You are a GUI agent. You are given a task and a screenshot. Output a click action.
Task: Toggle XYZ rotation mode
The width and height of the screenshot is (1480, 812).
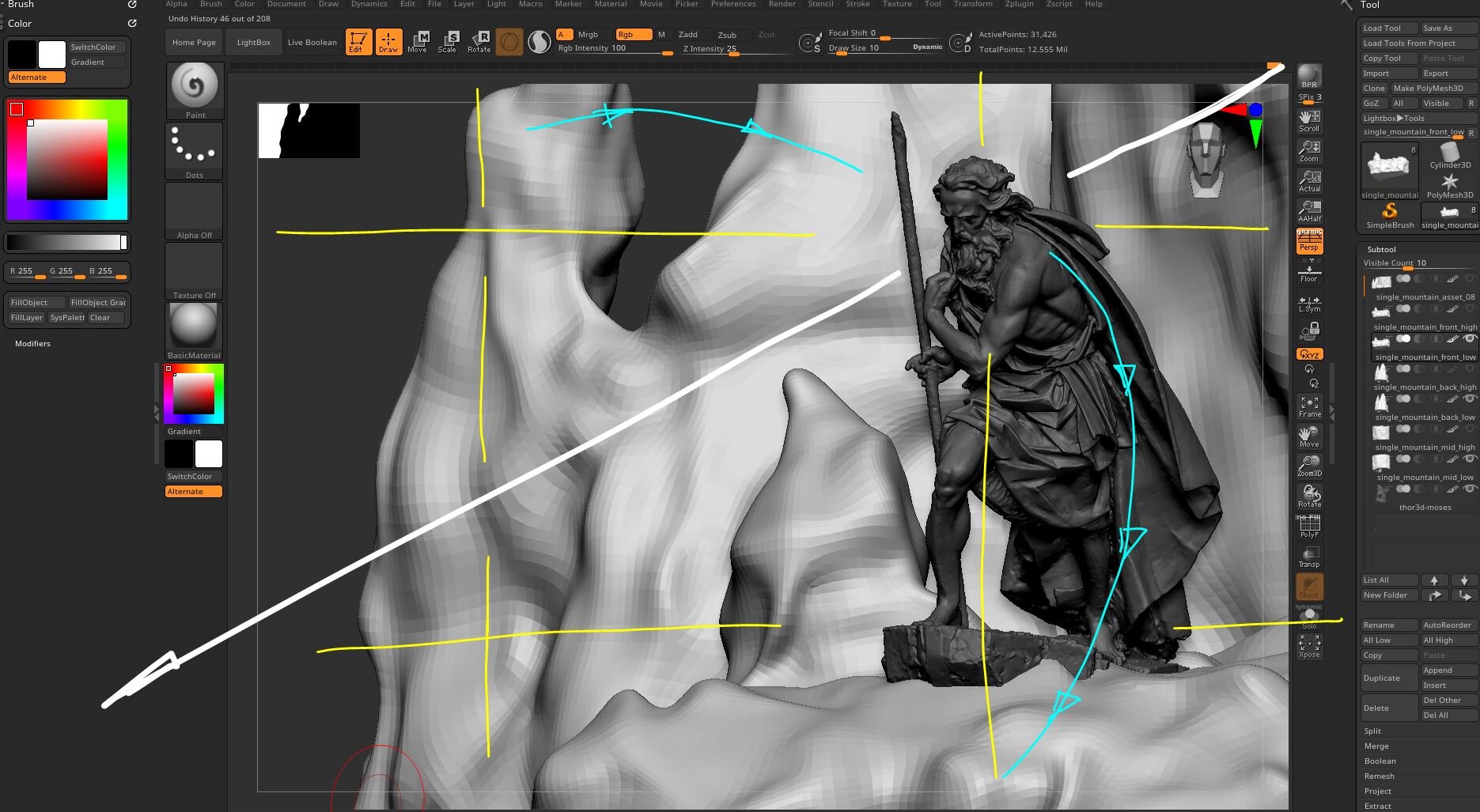(x=1309, y=354)
